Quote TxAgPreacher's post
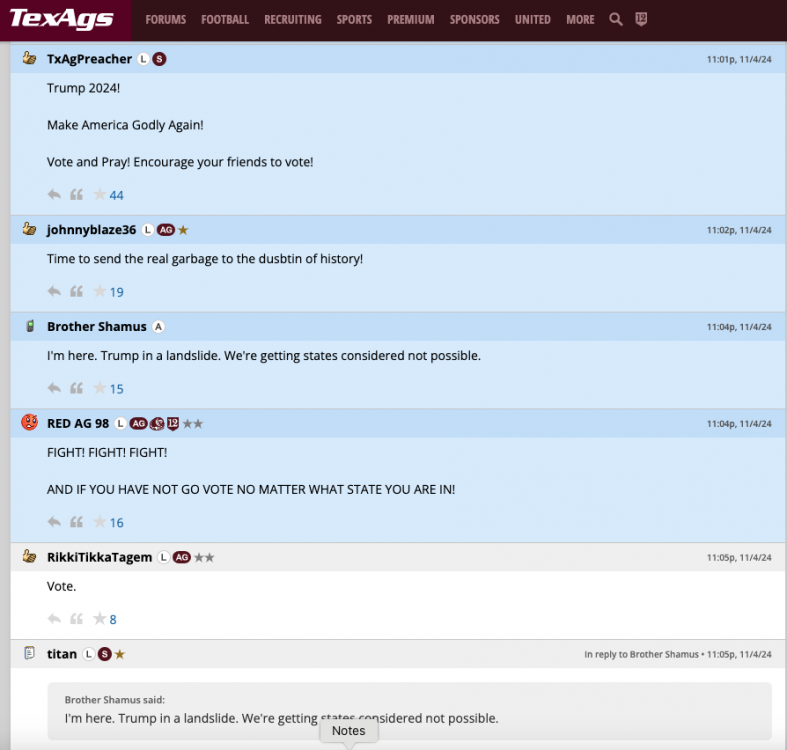787x750 pixels. 76,194
